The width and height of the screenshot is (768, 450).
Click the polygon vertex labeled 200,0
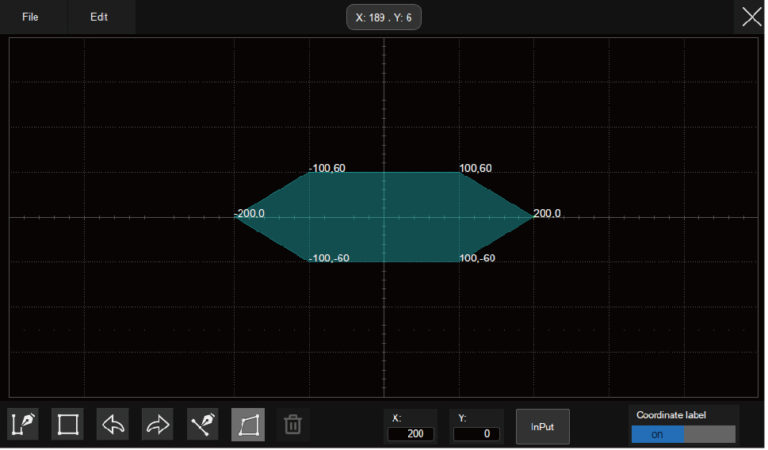[x=533, y=217]
